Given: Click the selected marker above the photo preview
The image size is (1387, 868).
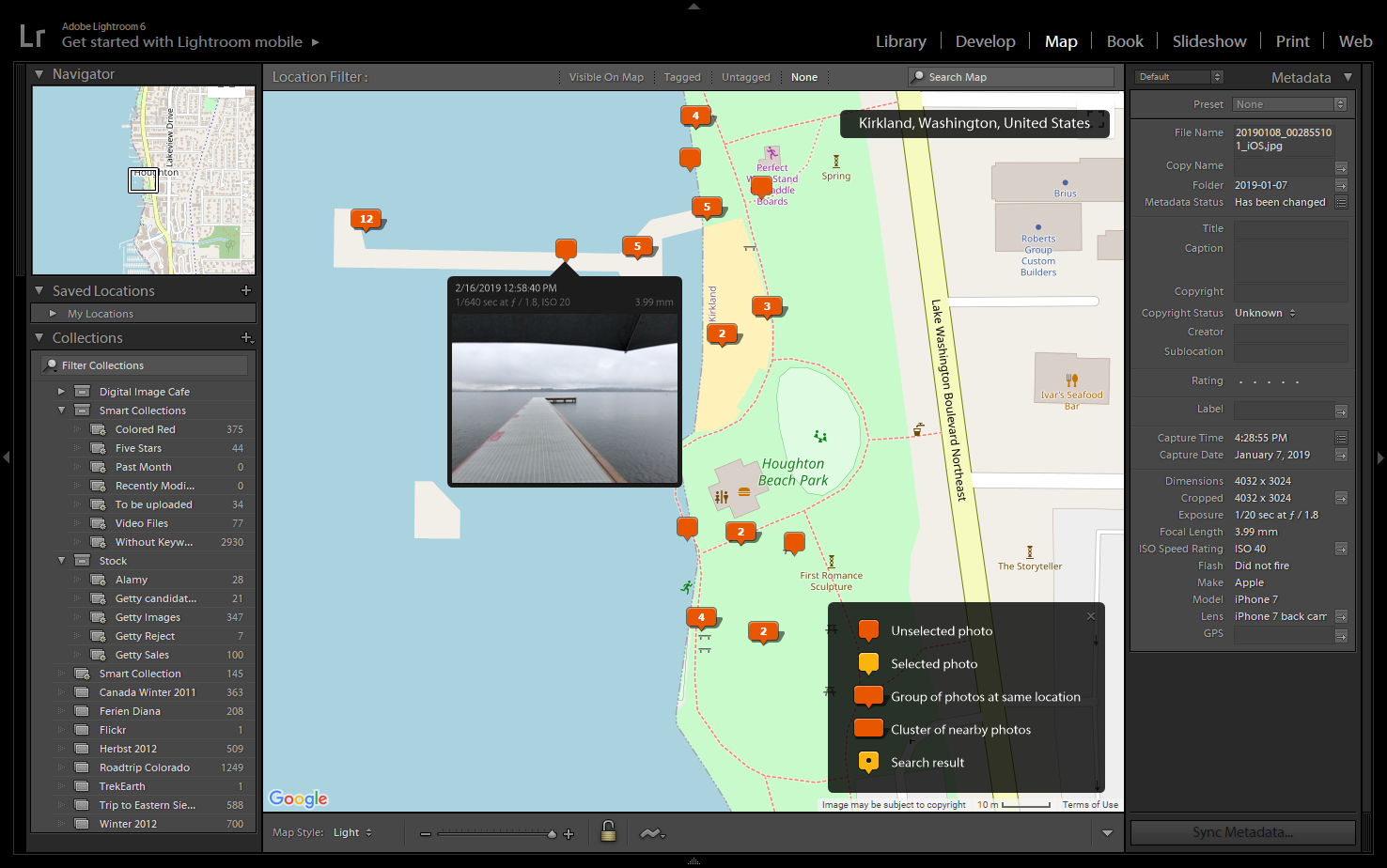Looking at the screenshot, I should point(566,249).
